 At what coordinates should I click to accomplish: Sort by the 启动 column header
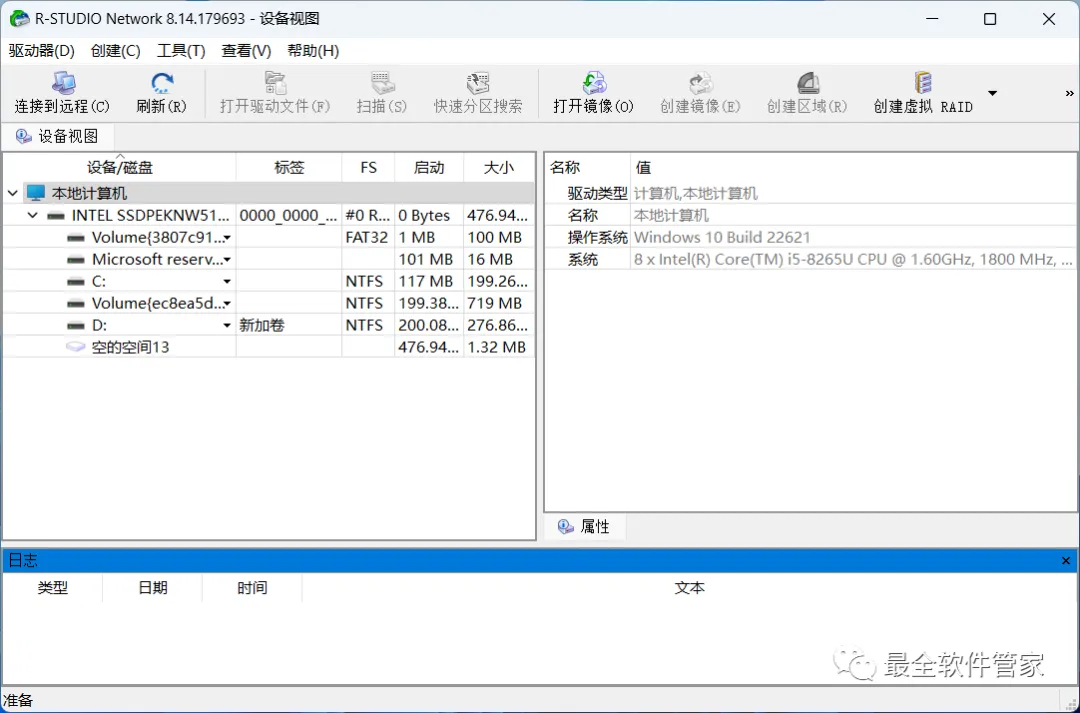[x=429, y=167]
